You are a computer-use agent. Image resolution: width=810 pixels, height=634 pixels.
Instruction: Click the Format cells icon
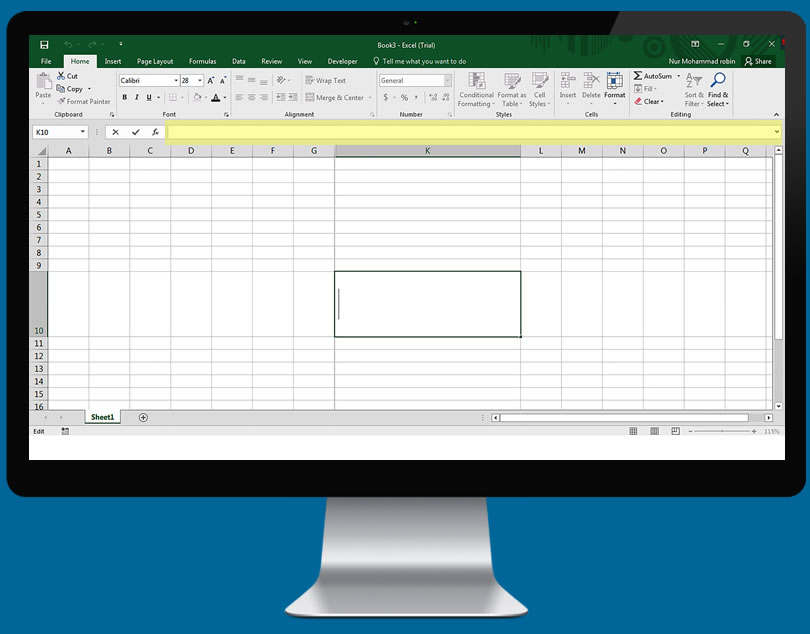pos(614,81)
